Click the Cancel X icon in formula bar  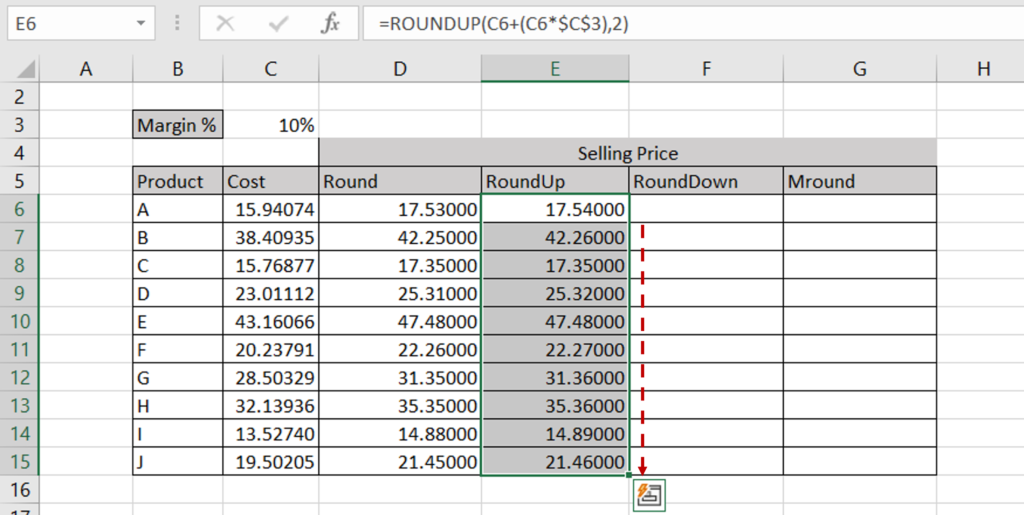coord(226,24)
